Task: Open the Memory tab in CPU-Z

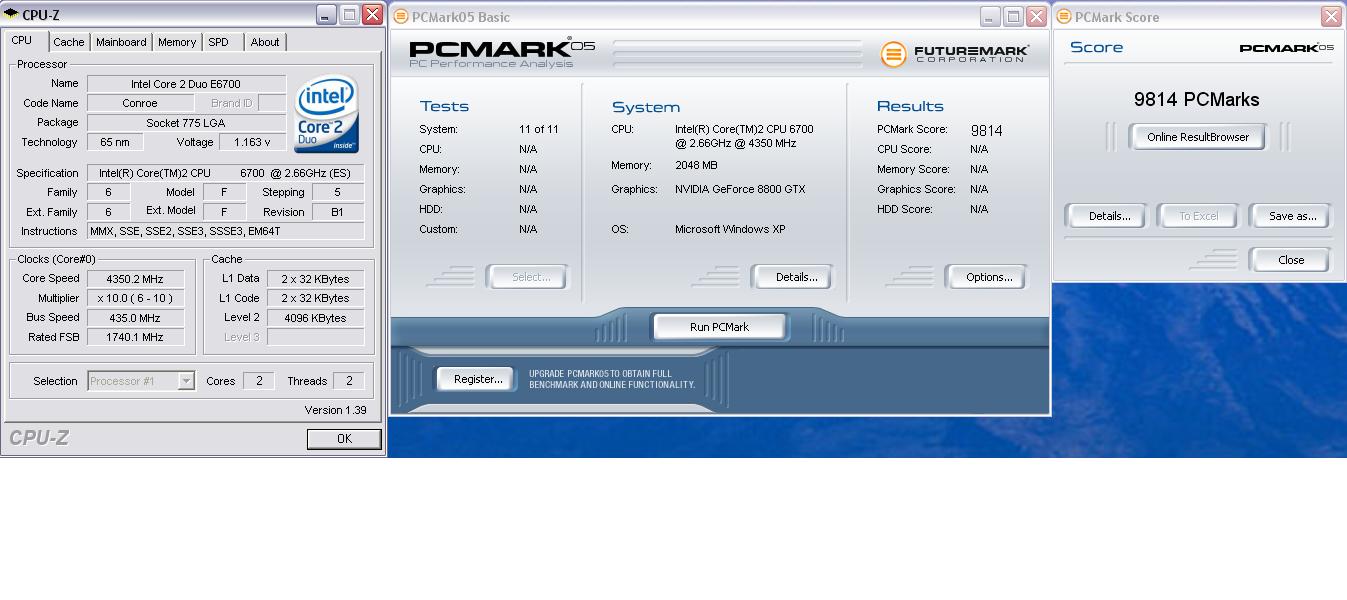Action: 177,42
